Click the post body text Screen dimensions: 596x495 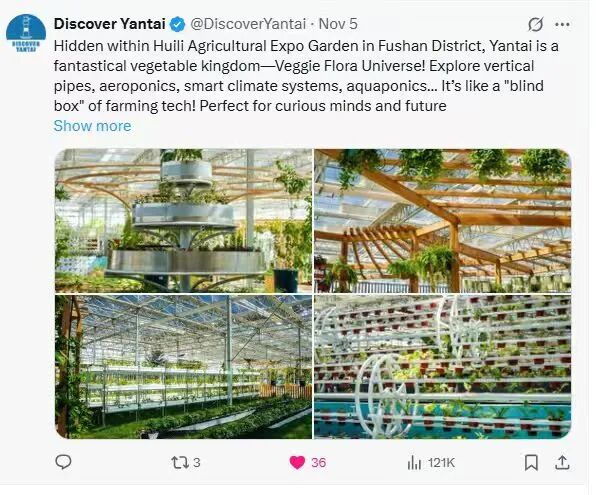click(x=306, y=76)
